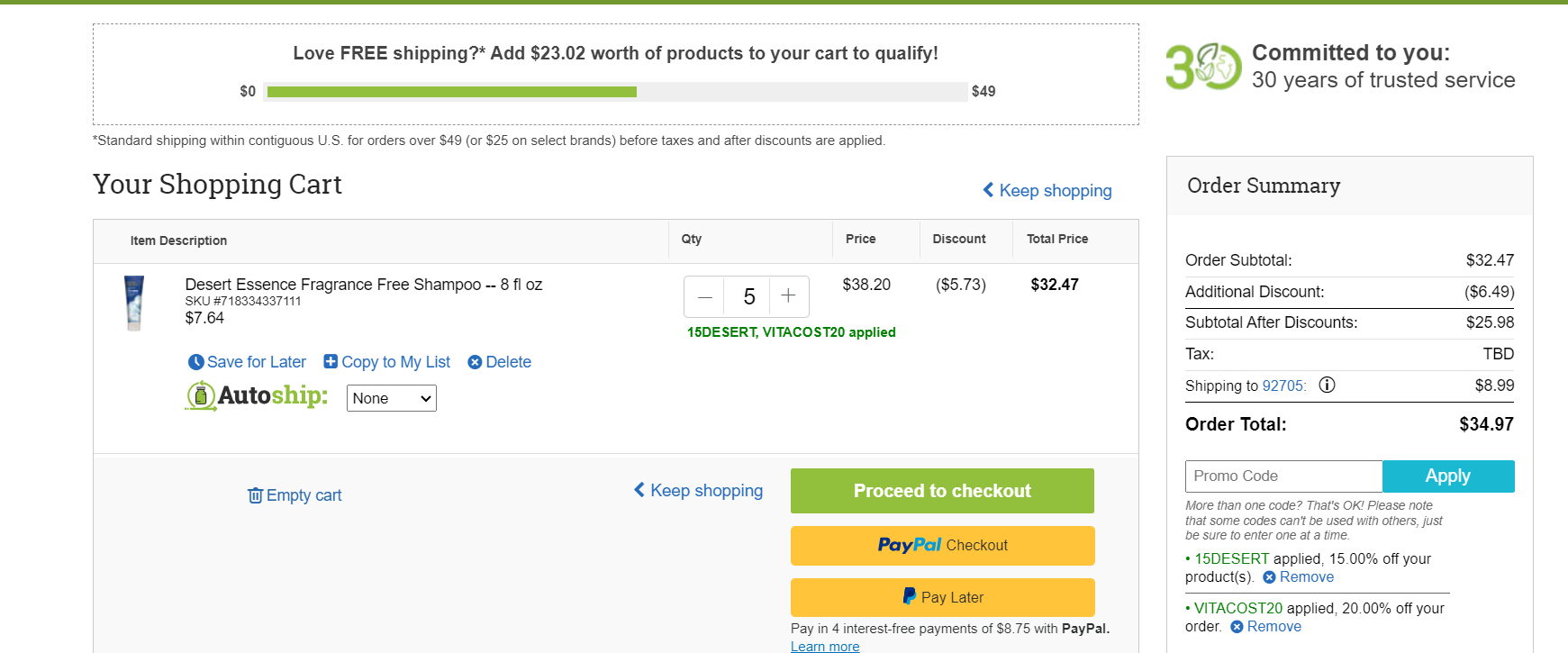The width and height of the screenshot is (1568, 653).
Task: Click the Empty cart trash icon
Action: (x=256, y=495)
